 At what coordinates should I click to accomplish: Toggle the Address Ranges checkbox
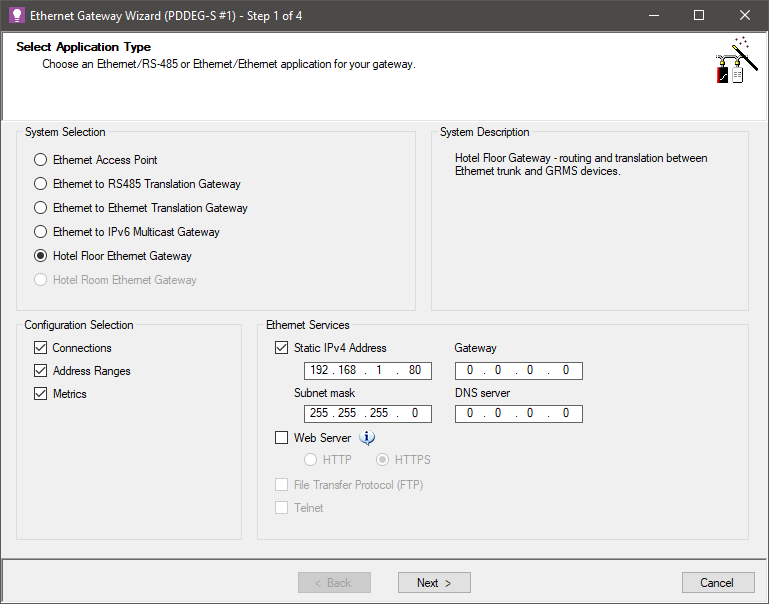click(x=41, y=371)
